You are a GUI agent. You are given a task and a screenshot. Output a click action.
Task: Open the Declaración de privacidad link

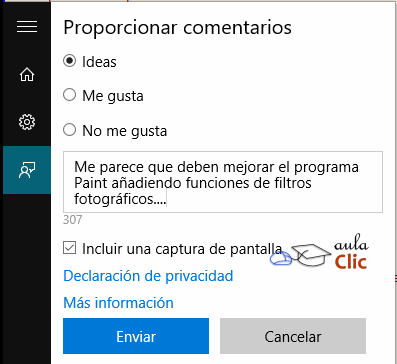(x=148, y=276)
